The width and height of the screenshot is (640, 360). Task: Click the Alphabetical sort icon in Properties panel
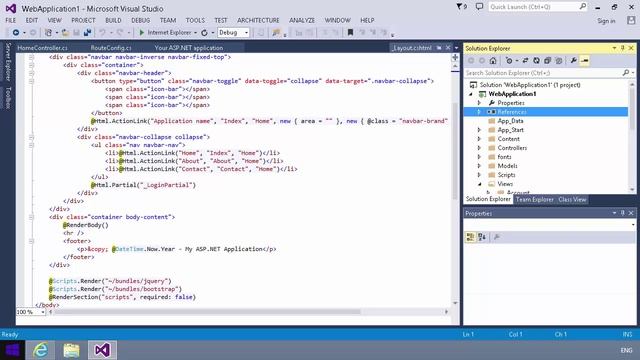(x=482, y=237)
